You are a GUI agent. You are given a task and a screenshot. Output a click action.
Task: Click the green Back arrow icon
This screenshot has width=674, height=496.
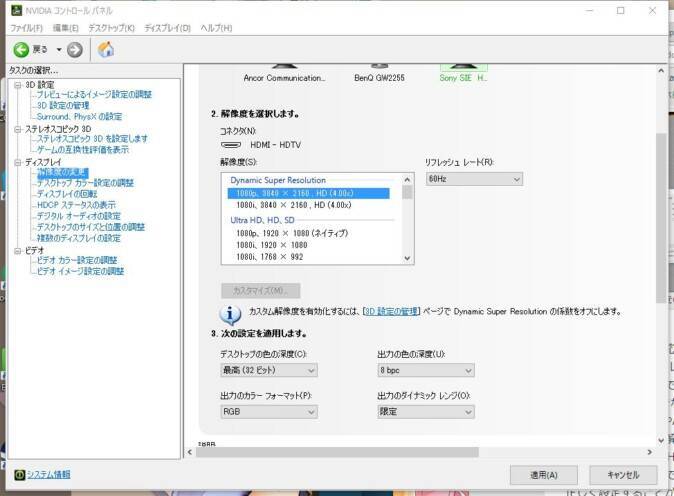click(x=21, y=50)
